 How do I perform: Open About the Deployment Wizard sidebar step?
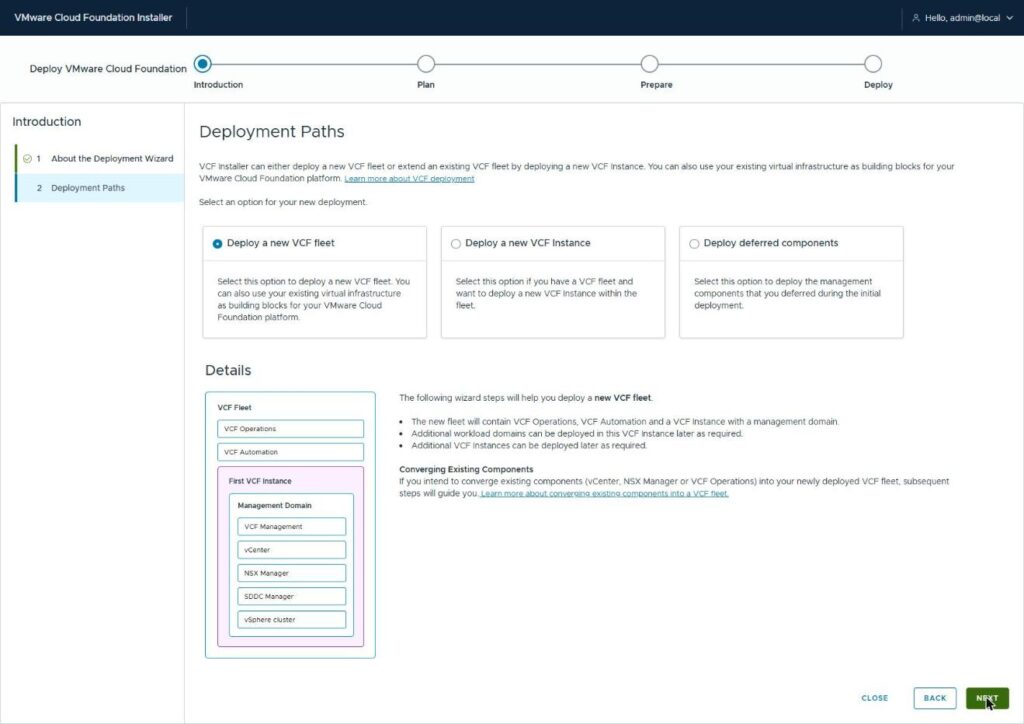(x=100, y=159)
